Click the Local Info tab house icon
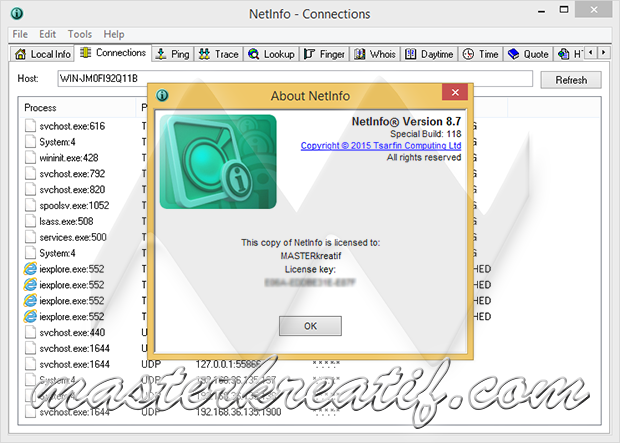This screenshot has width=620, height=443. coord(20,54)
